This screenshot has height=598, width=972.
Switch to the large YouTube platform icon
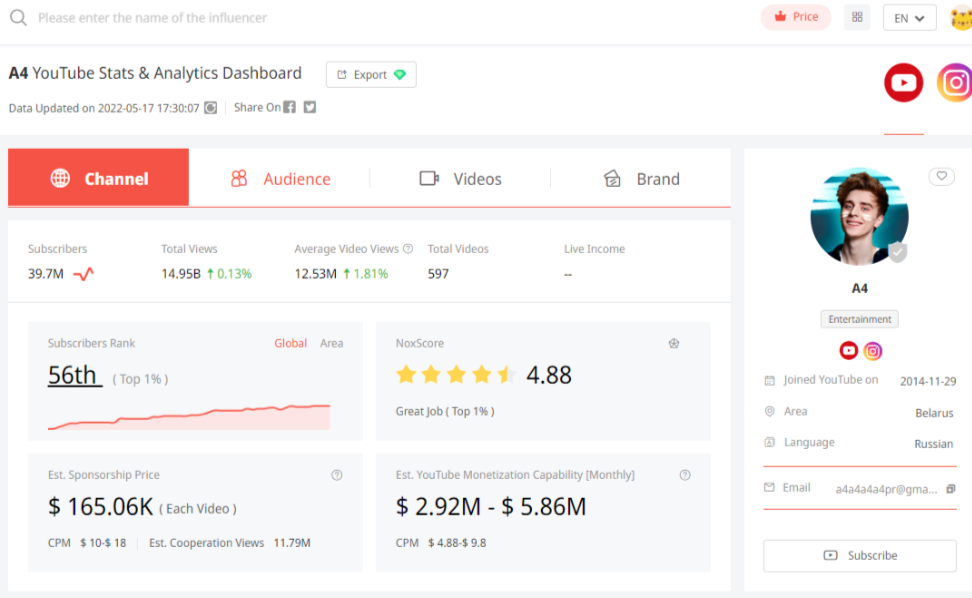903,82
